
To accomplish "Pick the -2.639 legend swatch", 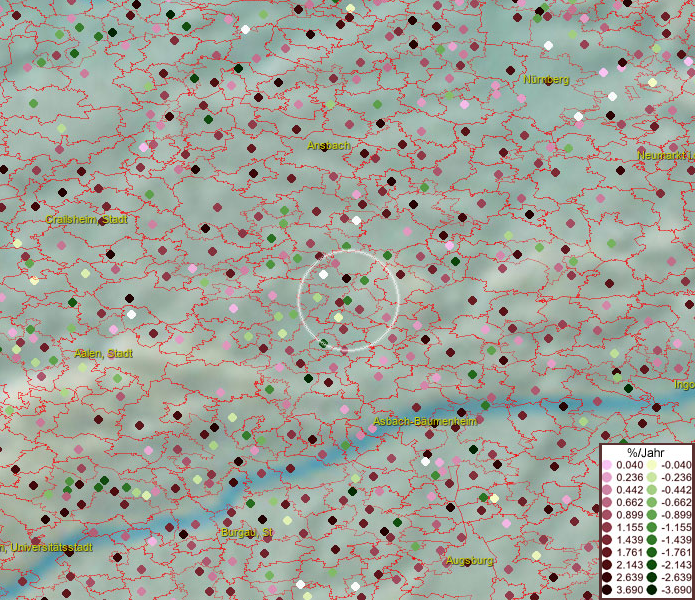I will coord(652,577).
